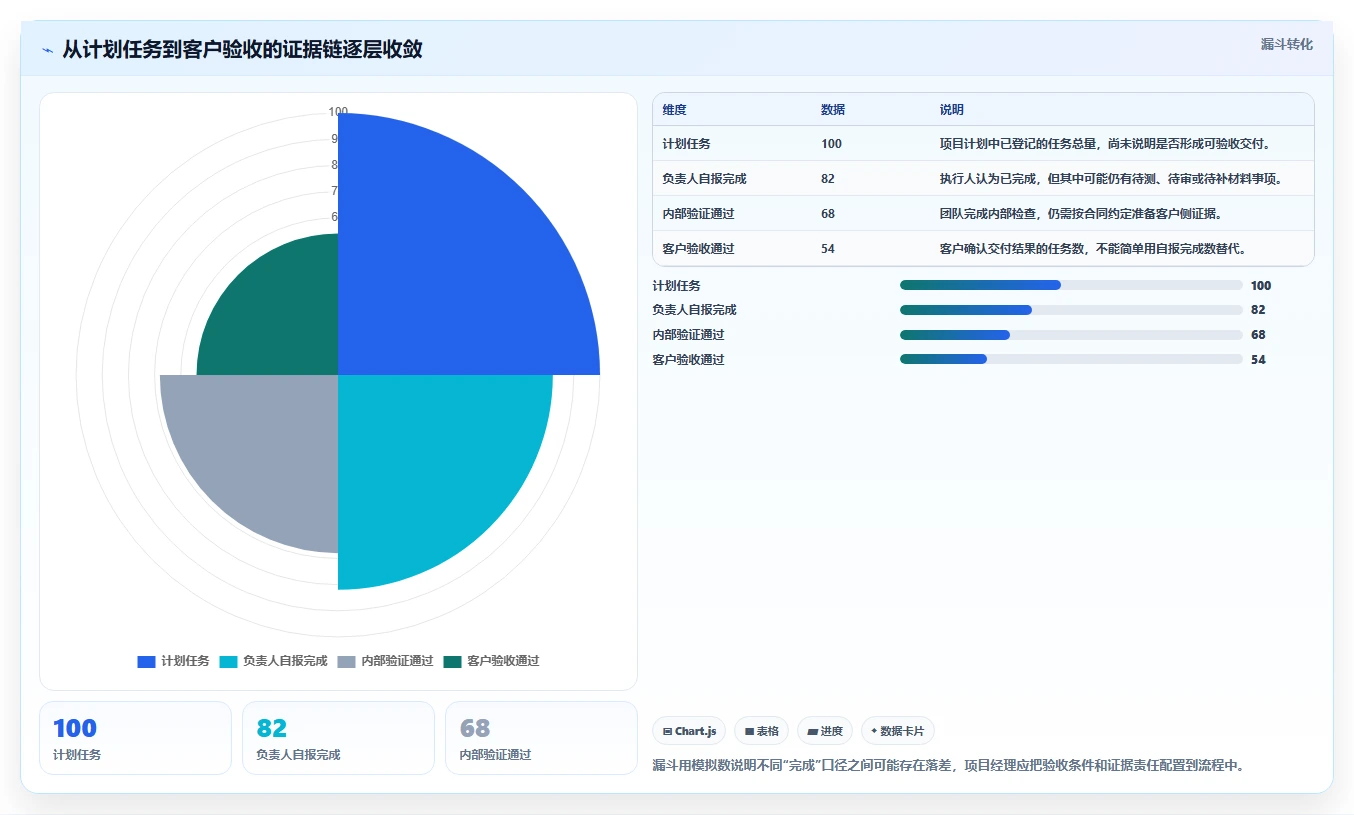Click the 计划任务 progress bar

coord(1071,285)
